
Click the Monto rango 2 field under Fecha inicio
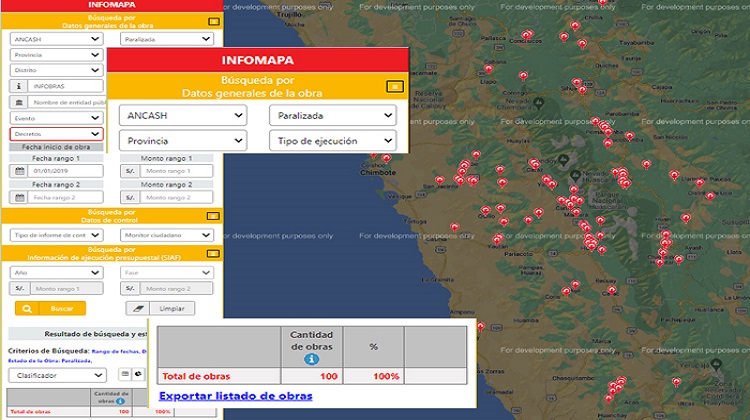[x=176, y=198]
